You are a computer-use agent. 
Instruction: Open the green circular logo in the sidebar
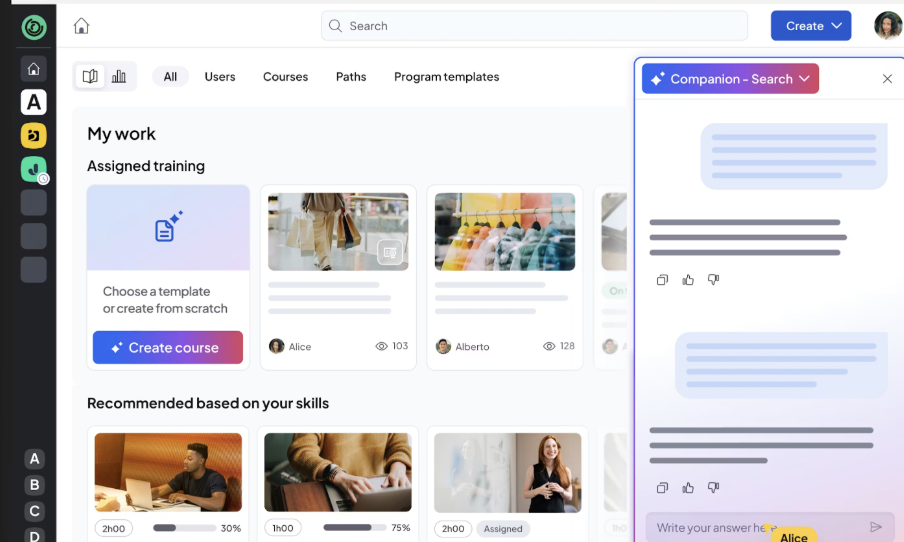(34, 27)
